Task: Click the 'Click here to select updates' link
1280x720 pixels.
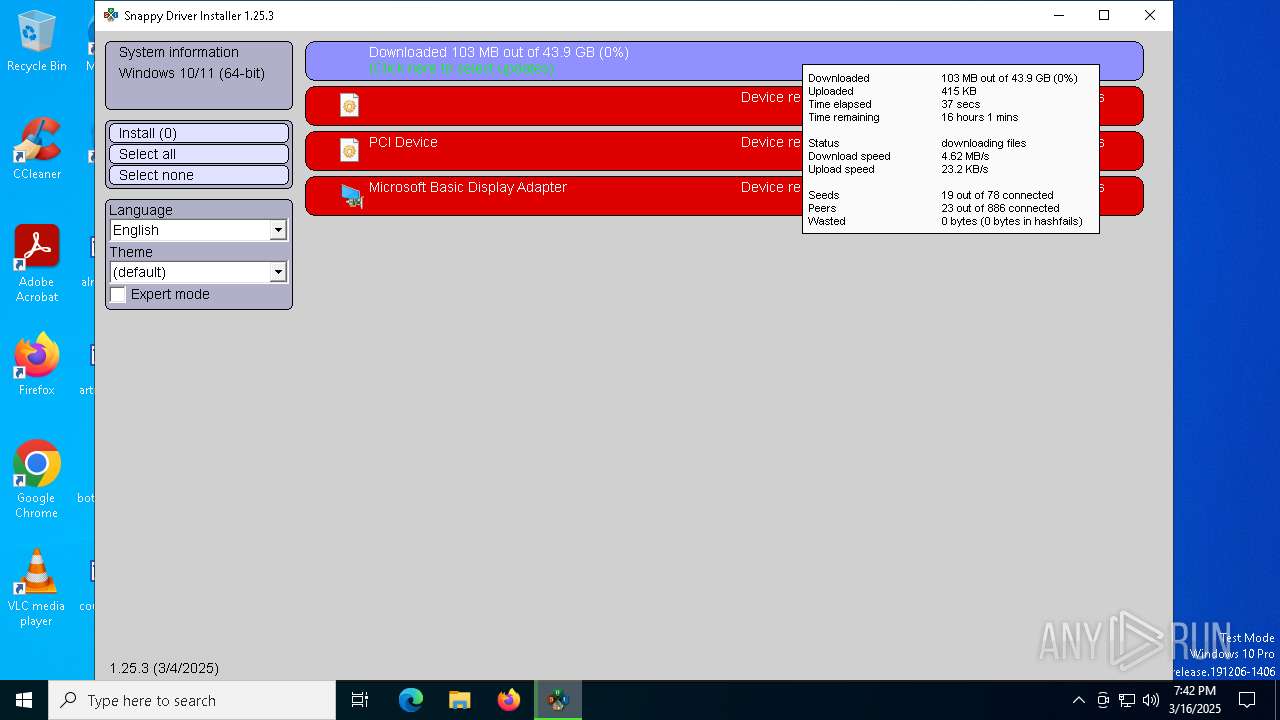Action: (461, 68)
